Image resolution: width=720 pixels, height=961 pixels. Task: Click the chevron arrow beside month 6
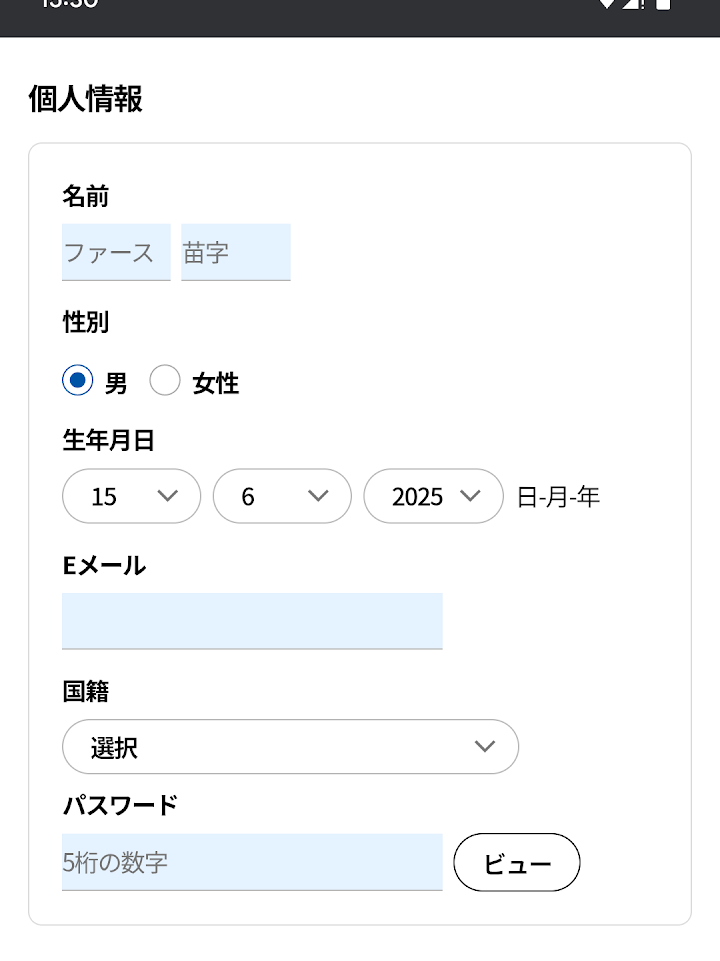[318, 495]
